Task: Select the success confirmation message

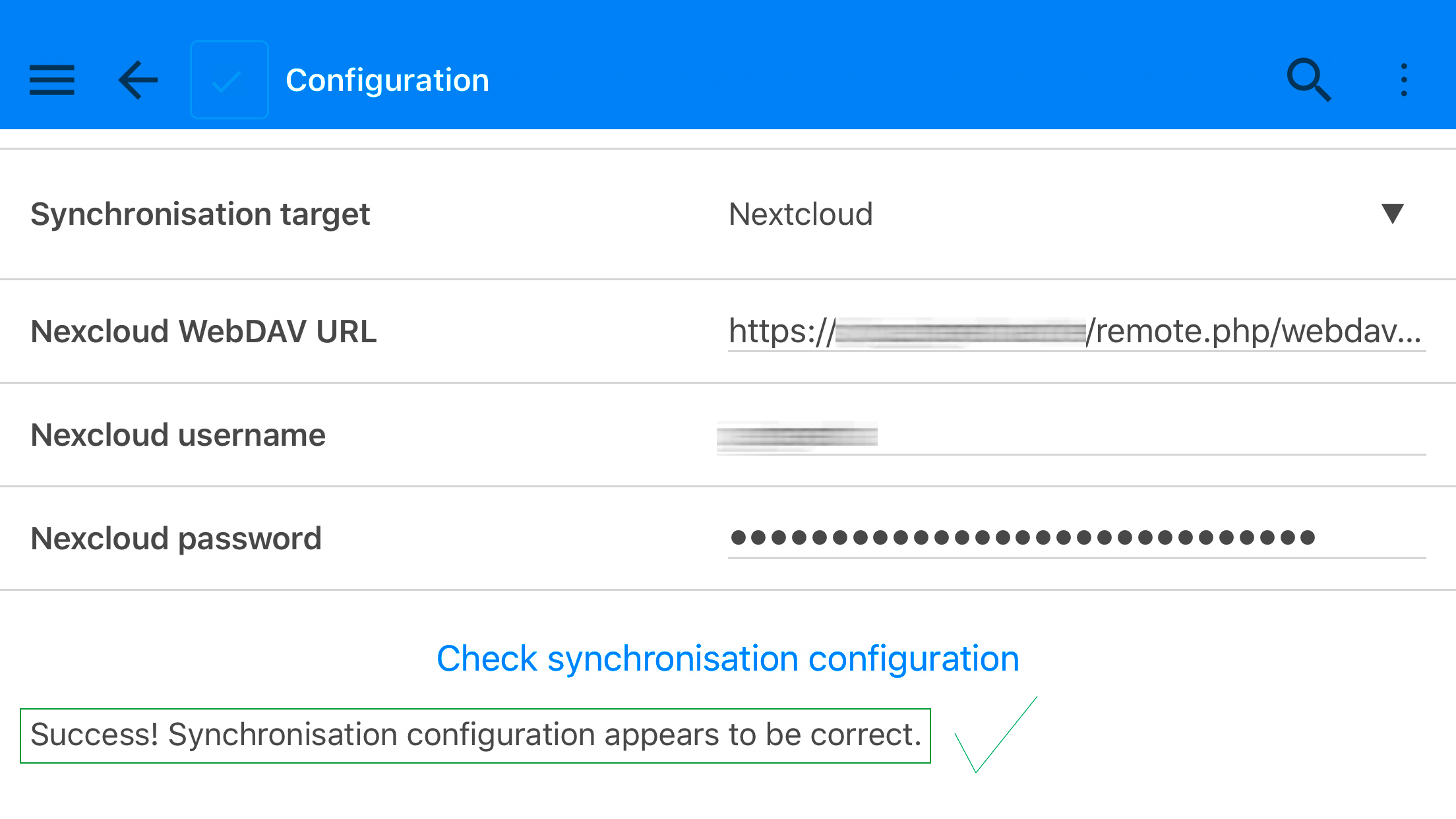Action: 475,735
